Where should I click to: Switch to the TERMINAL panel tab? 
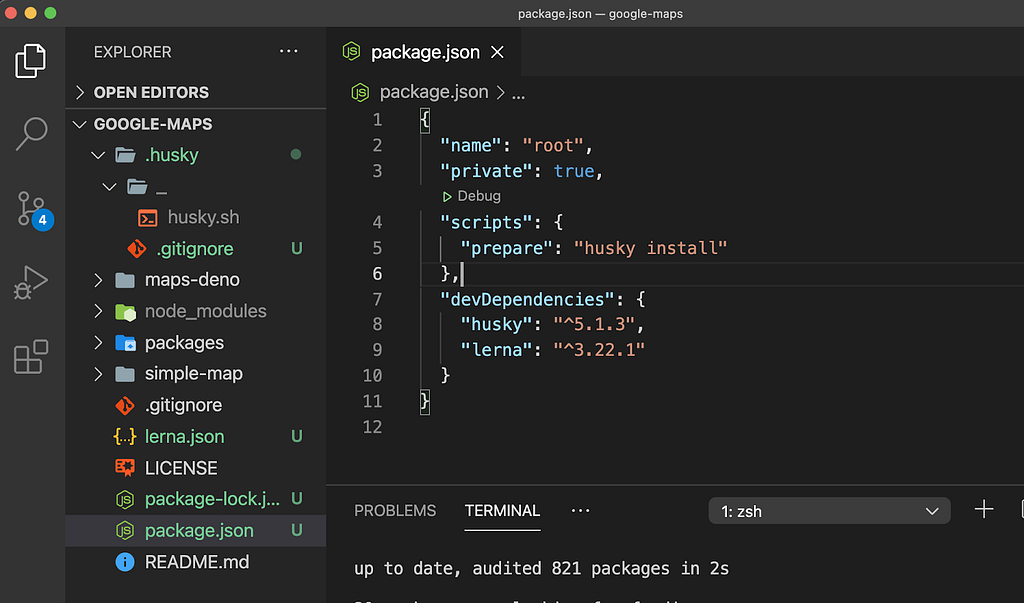click(502, 511)
